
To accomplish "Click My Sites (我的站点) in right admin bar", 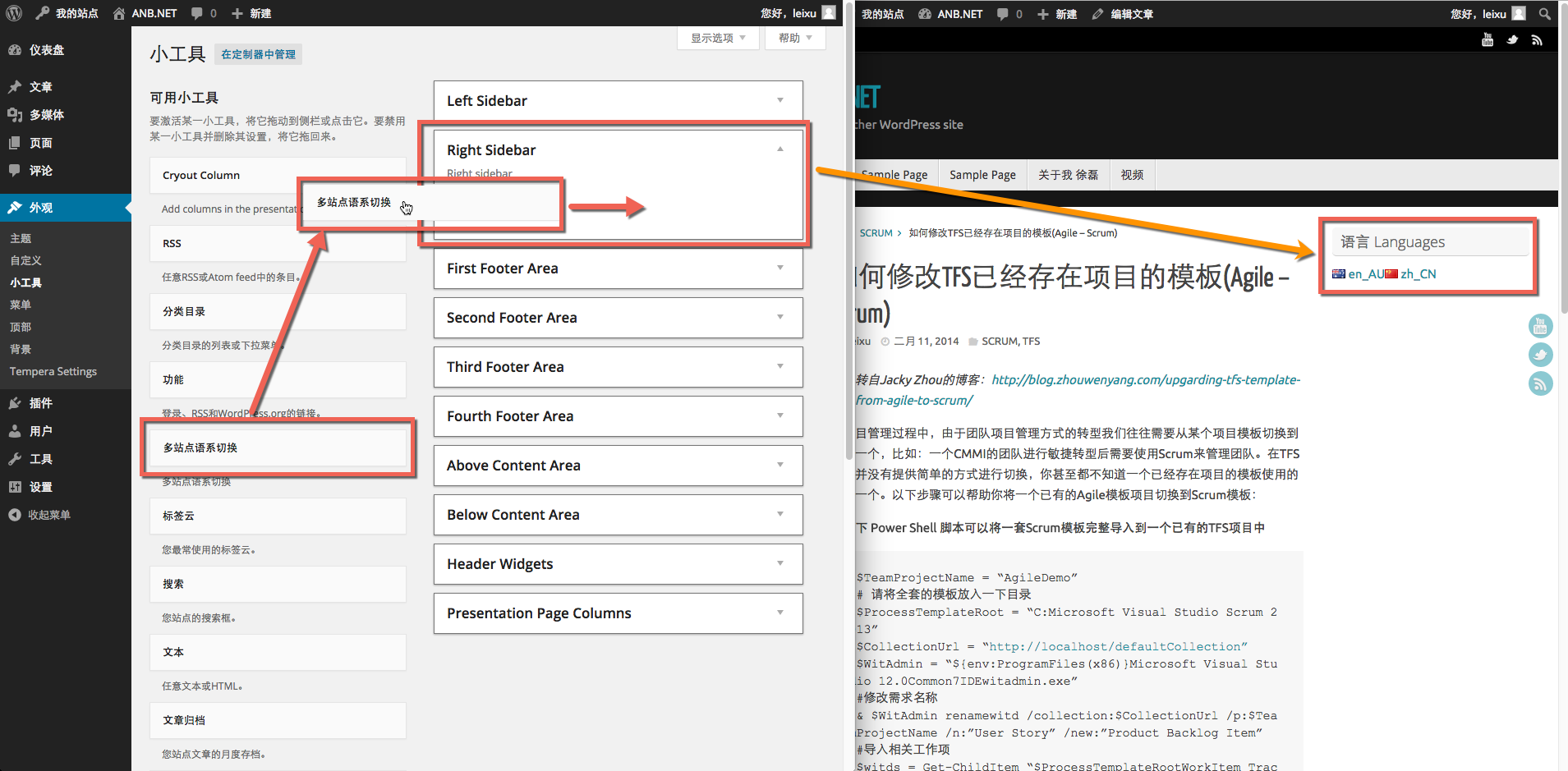I will click(x=882, y=14).
